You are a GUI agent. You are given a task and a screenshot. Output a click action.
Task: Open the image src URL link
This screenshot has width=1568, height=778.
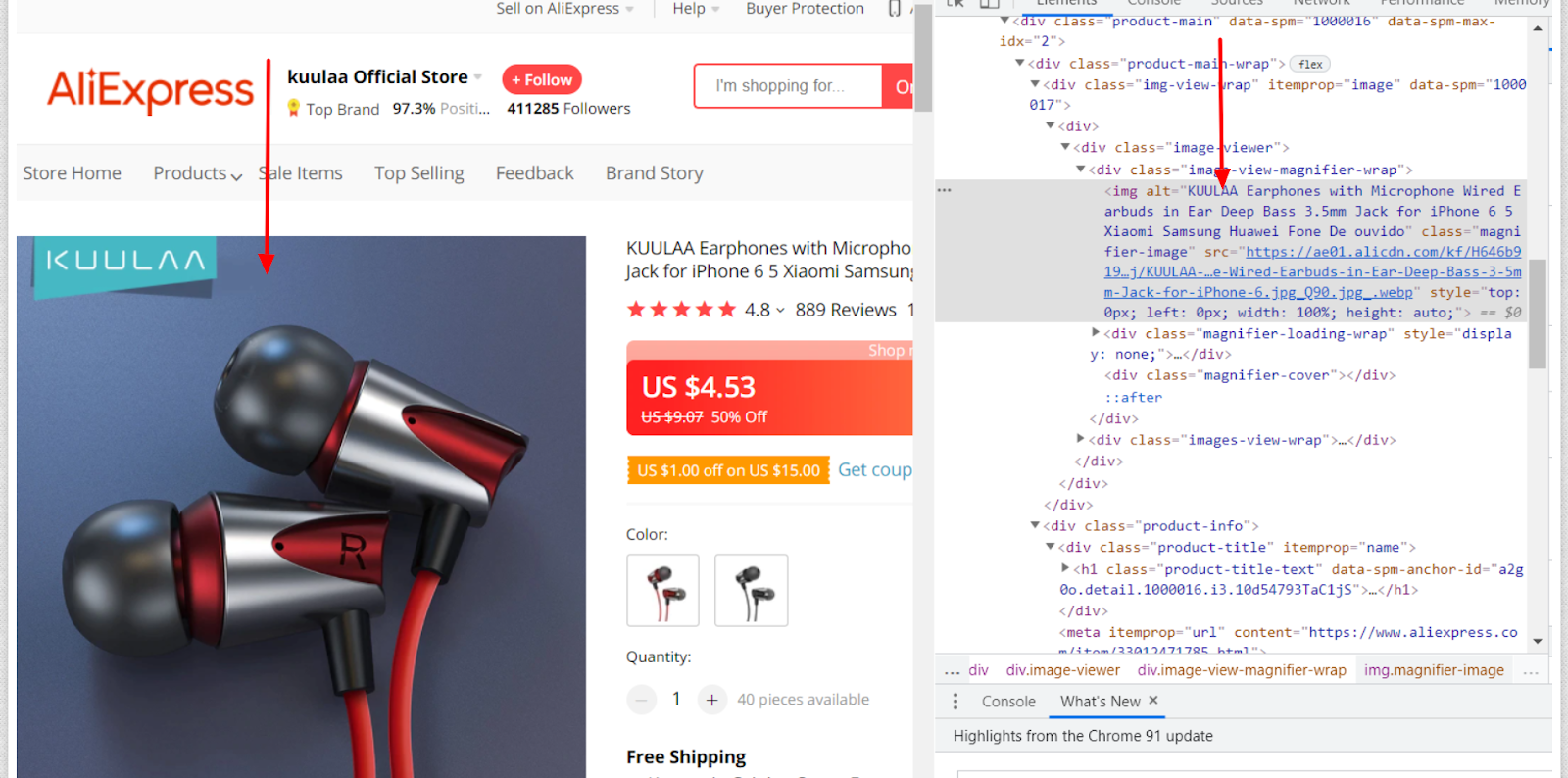click(1313, 272)
